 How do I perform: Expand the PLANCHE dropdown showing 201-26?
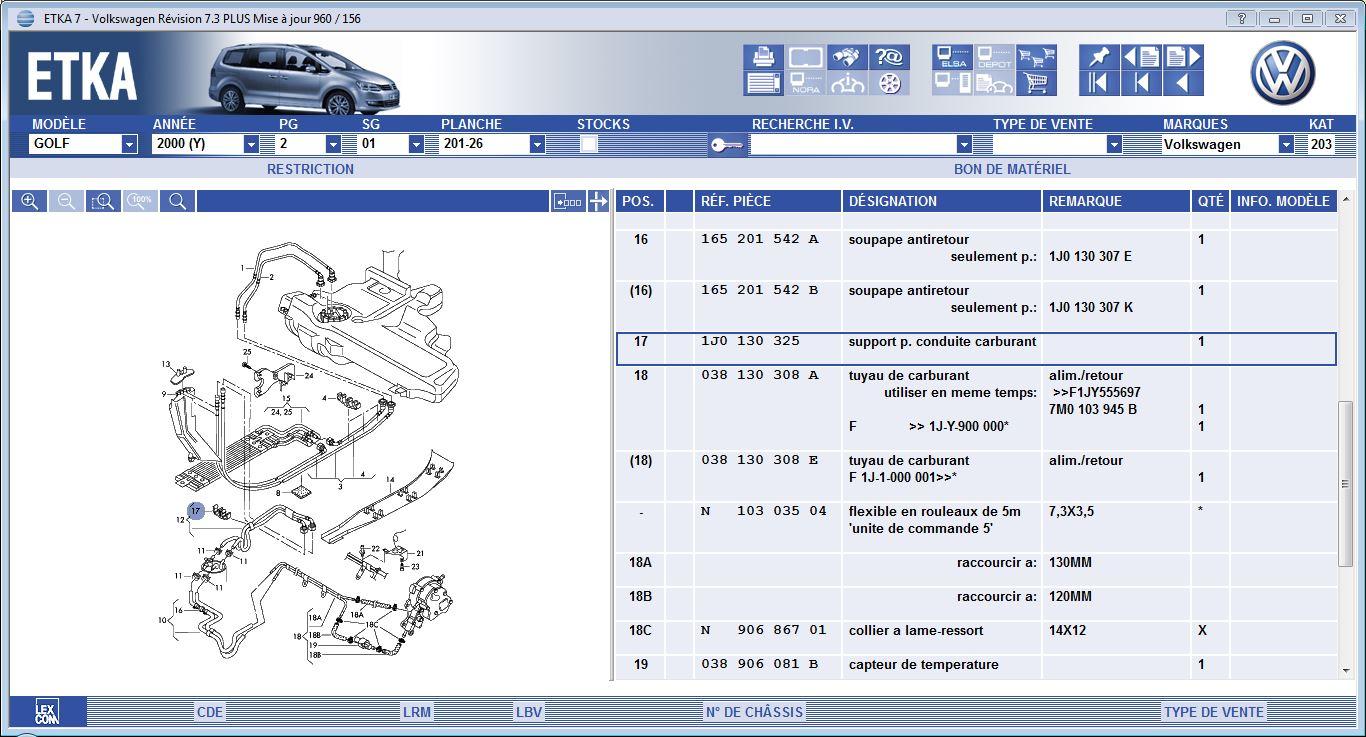coord(537,144)
